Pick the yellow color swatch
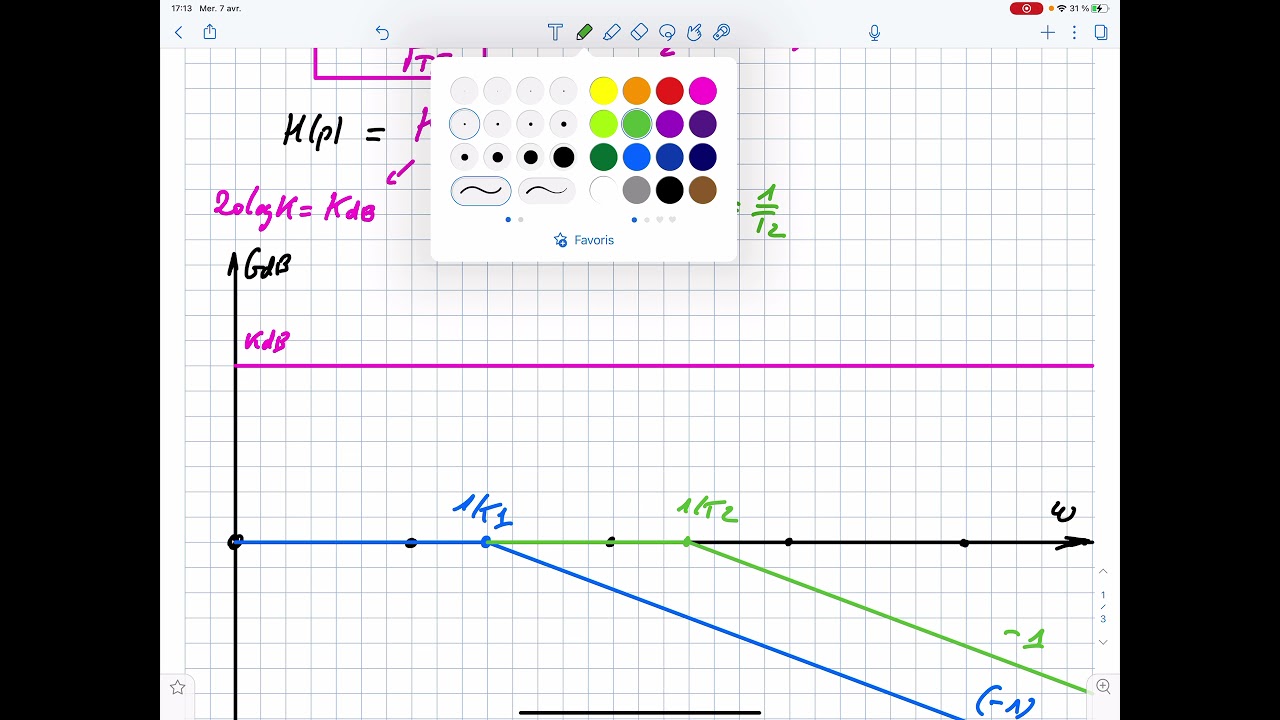Image resolution: width=1280 pixels, height=720 pixels. click(x=603, y=91)
